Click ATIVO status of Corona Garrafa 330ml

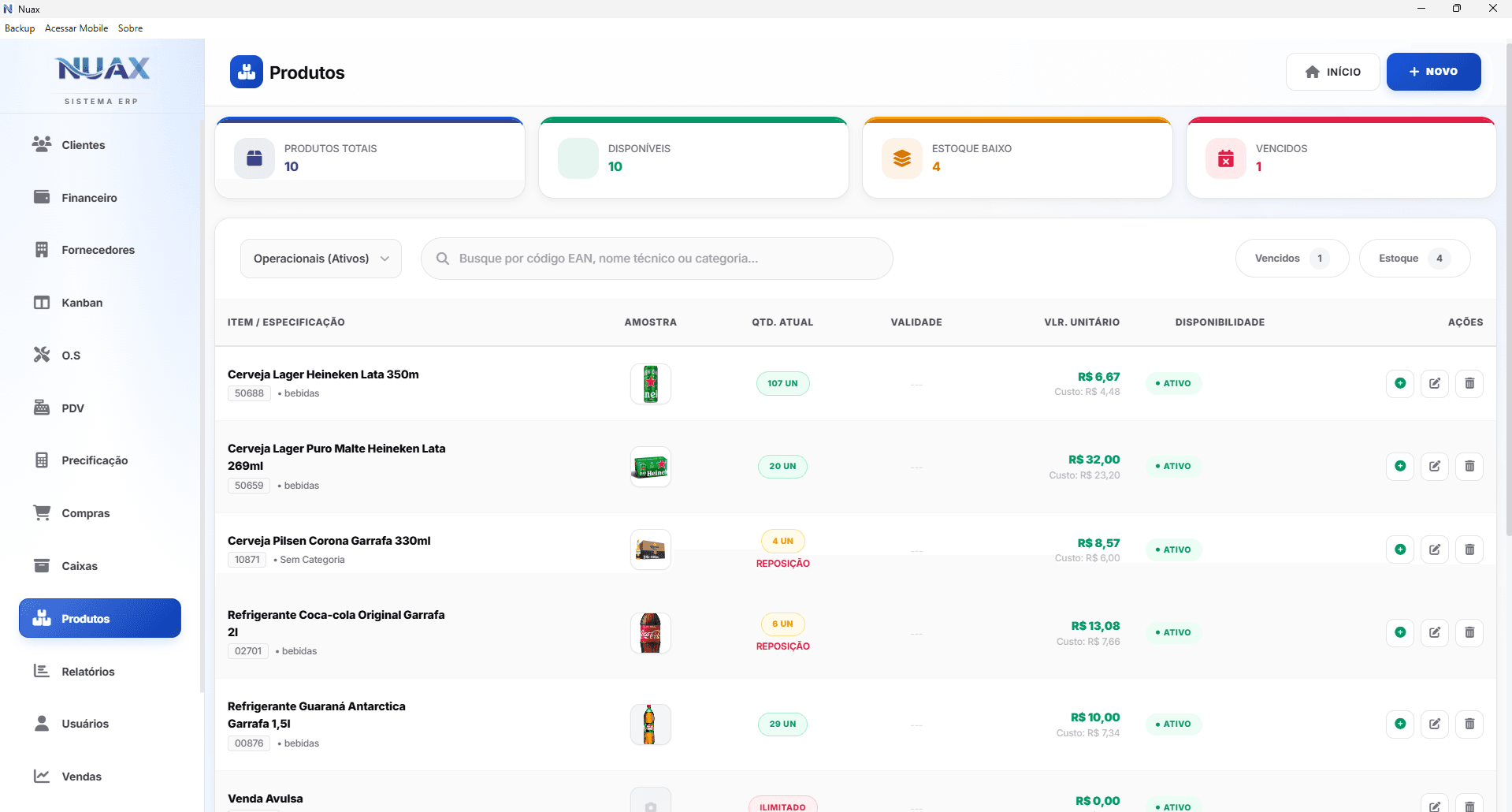(x=1173, y=549)
